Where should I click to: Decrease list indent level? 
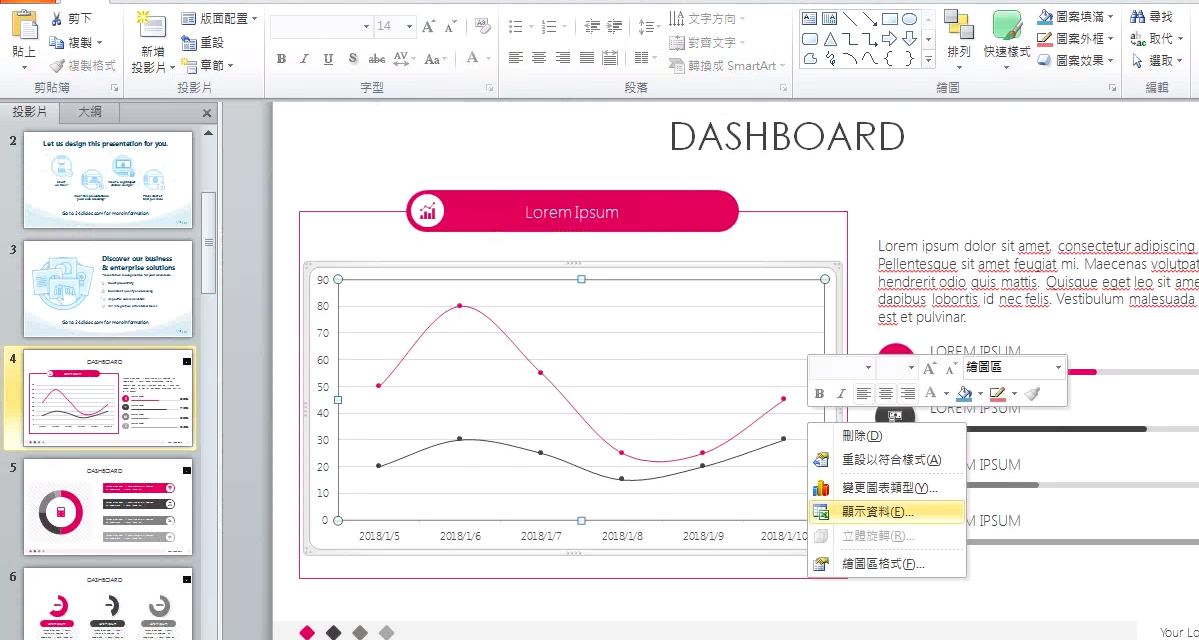click(x=592, y=27)
